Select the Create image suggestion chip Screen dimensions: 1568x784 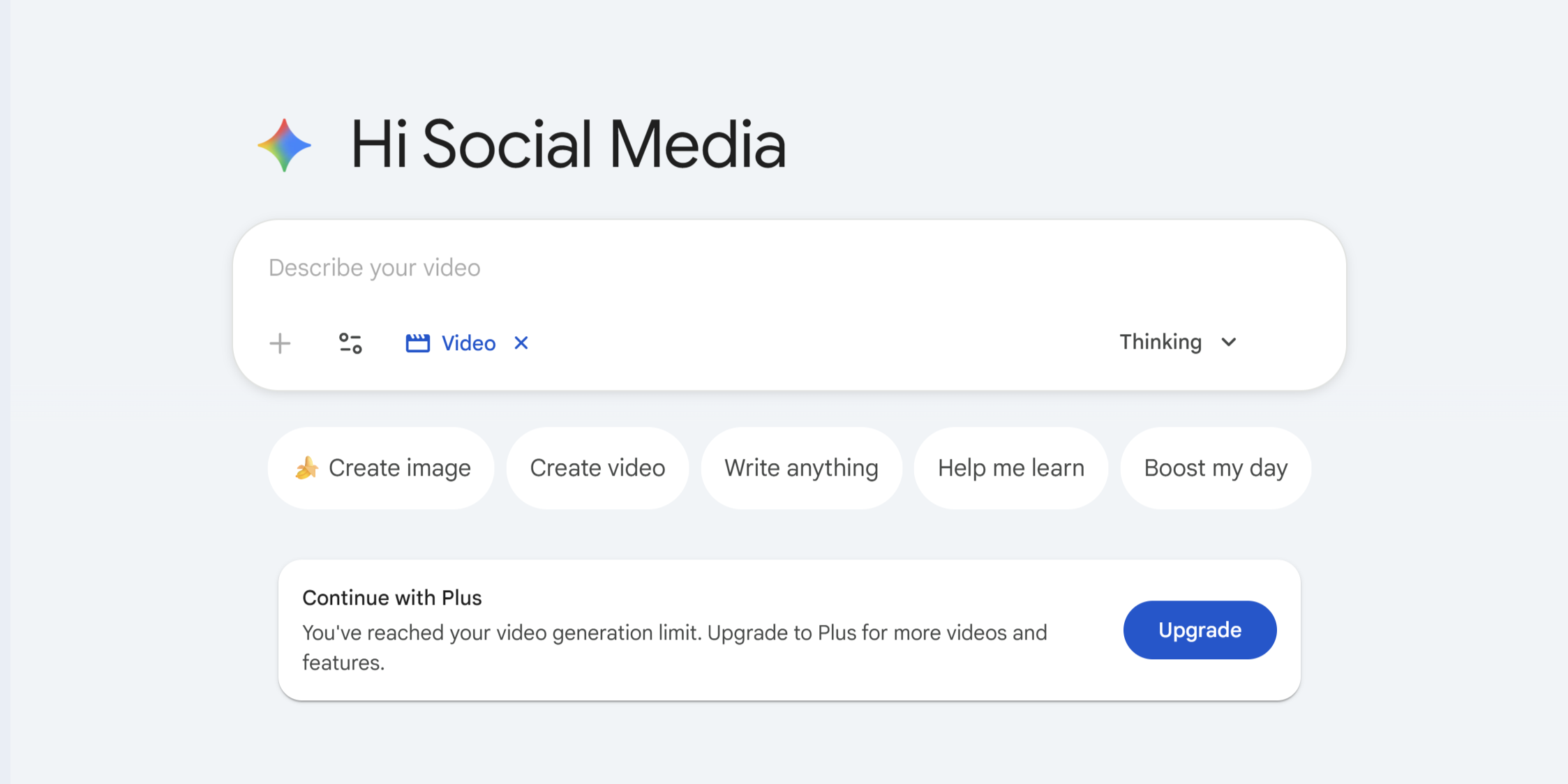point(399,467)
